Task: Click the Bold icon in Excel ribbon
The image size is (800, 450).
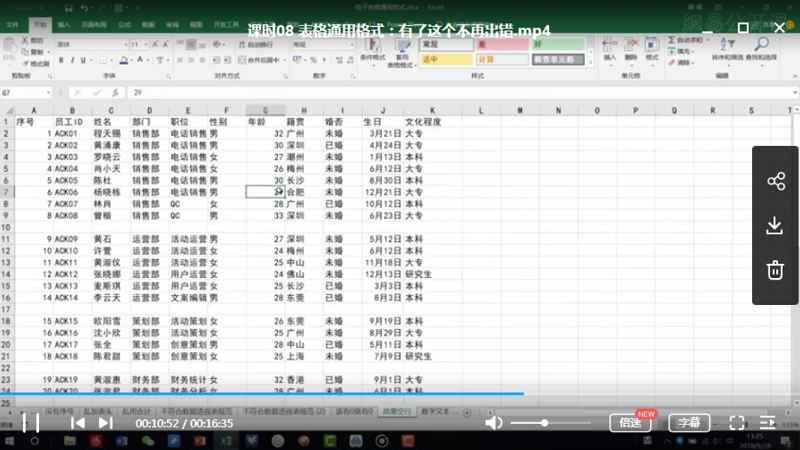Action: 60,61
